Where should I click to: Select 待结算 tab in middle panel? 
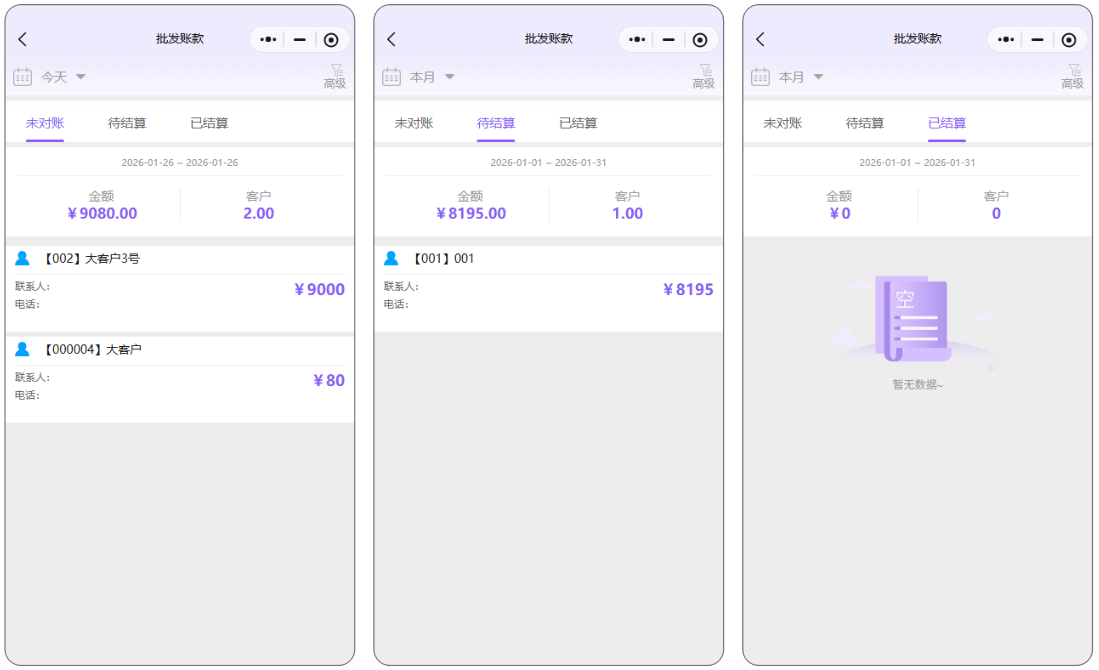coord(496,123)
